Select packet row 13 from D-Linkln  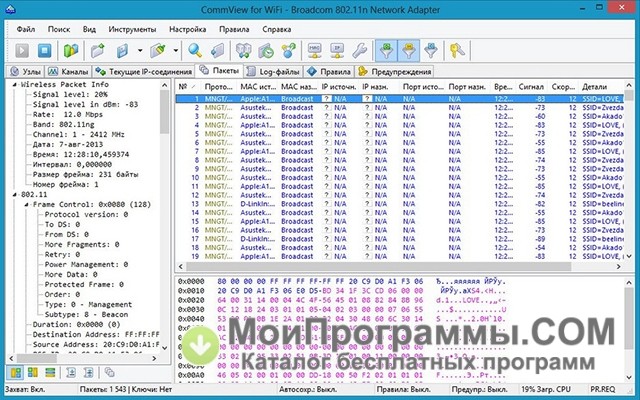point(400,204)
